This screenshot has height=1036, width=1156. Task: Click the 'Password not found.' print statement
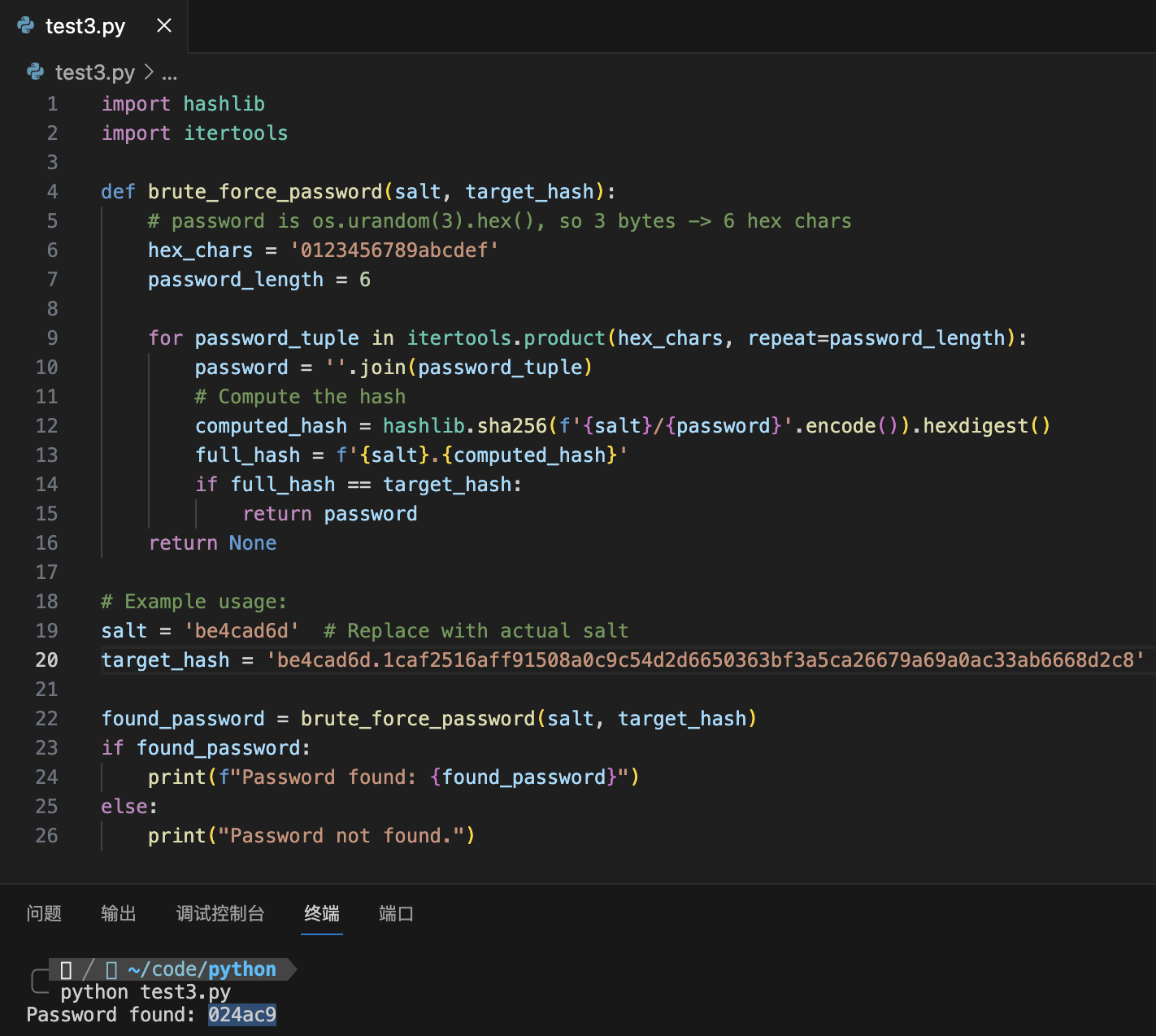coord(311,836)
